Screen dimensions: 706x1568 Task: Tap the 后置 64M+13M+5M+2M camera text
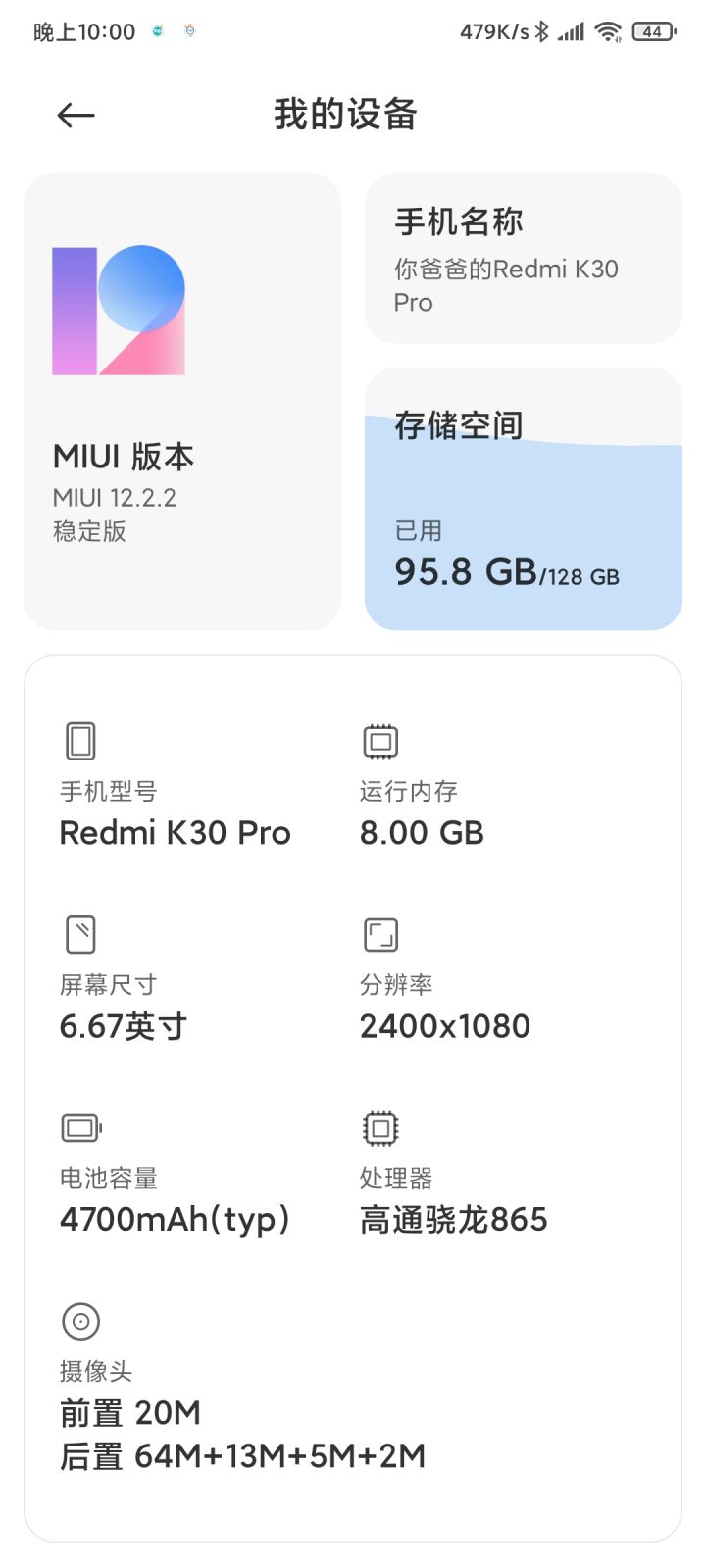(243, 1456)
